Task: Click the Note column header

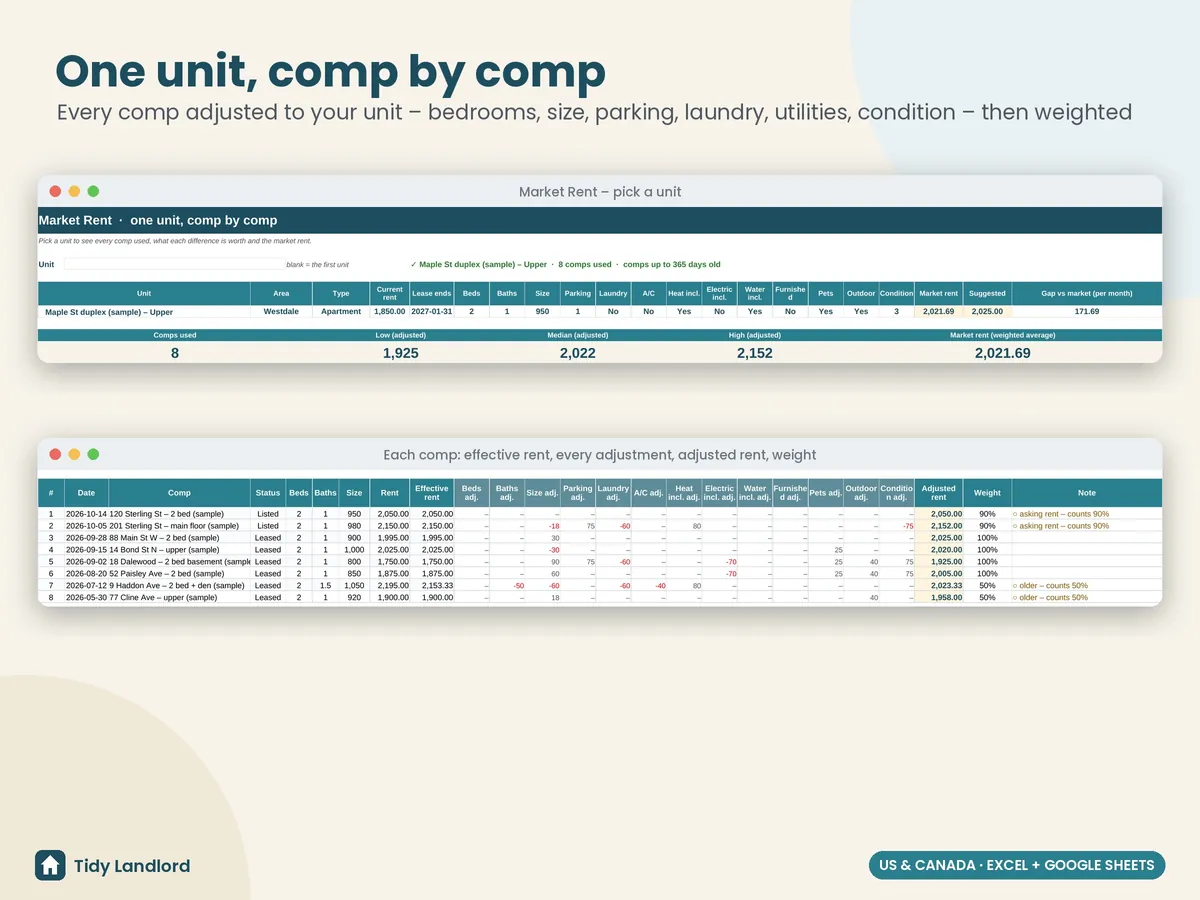Action: (1087, 492)
